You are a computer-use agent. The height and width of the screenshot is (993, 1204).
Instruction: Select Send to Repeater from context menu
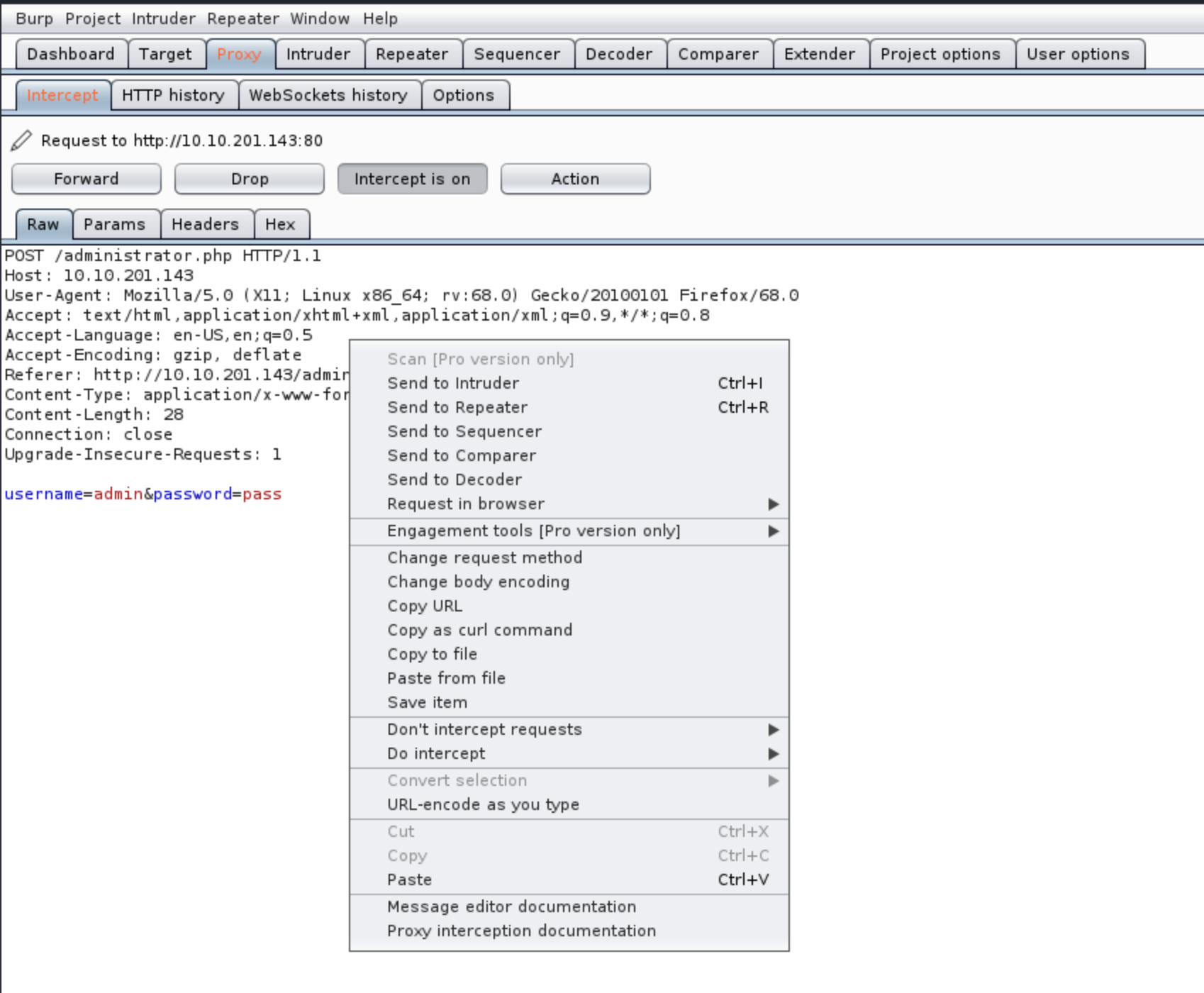(x=457, y=407)
